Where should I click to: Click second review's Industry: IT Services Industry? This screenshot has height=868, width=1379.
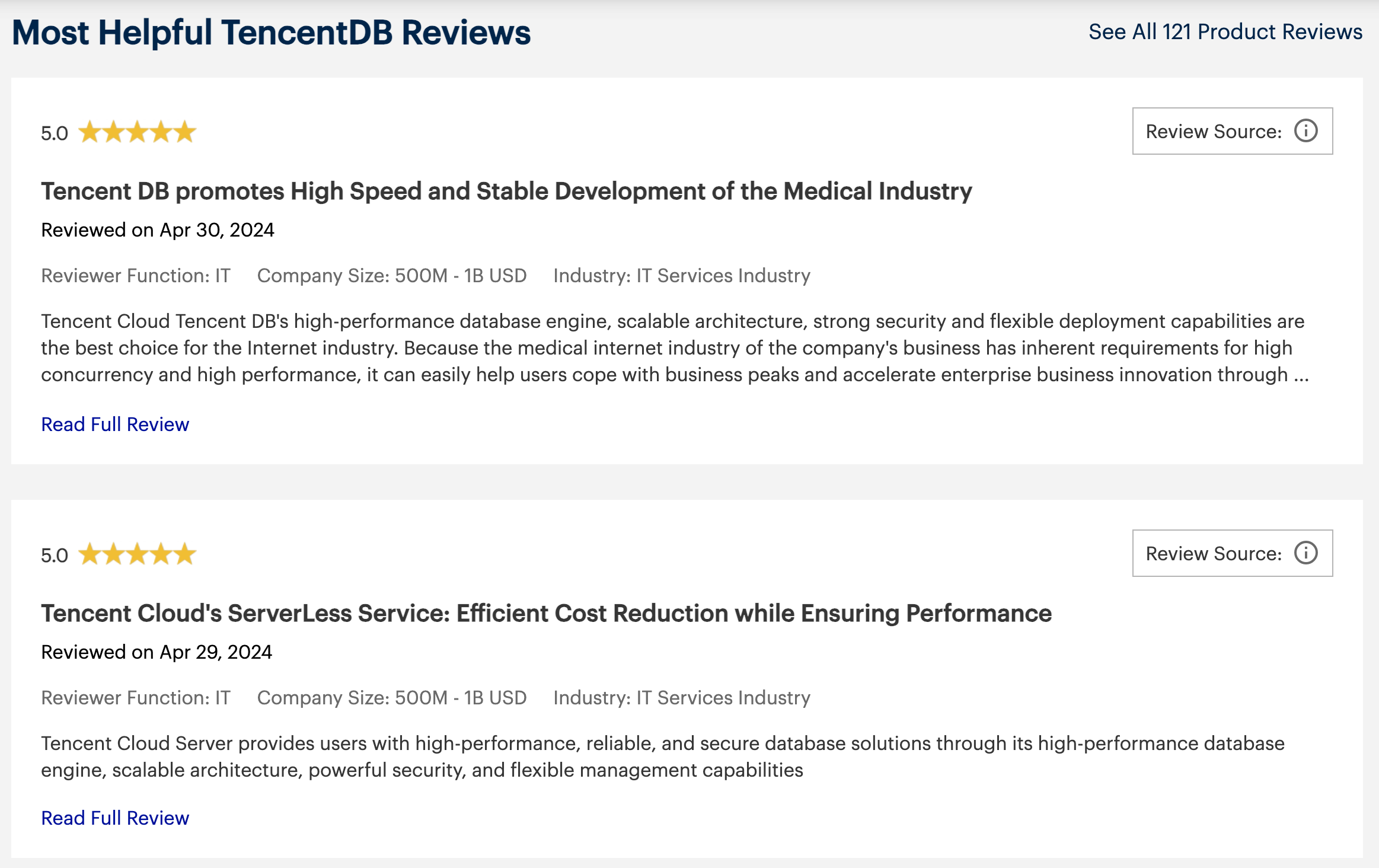pyautogui.click(x=682, y=698)
